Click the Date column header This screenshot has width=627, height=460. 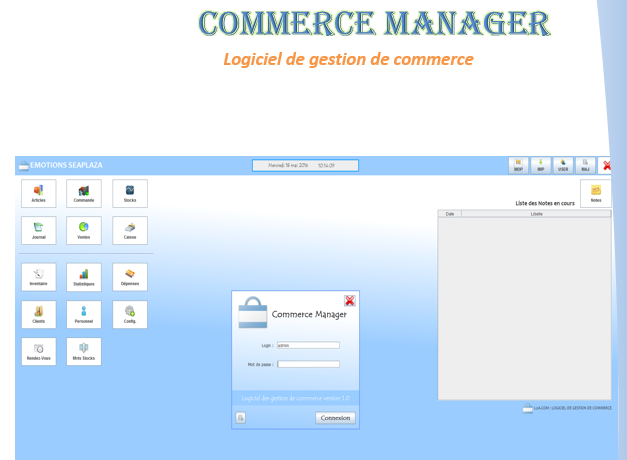tap(450, 214)
